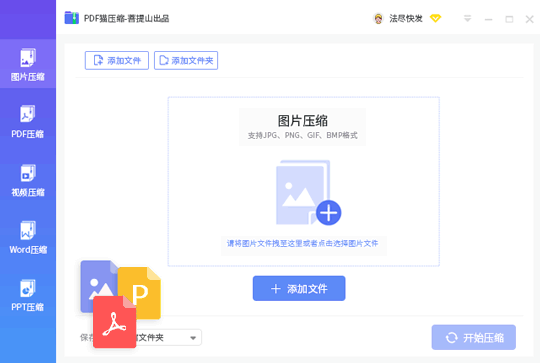Open the 法尽快发 account name

point(406,18)
